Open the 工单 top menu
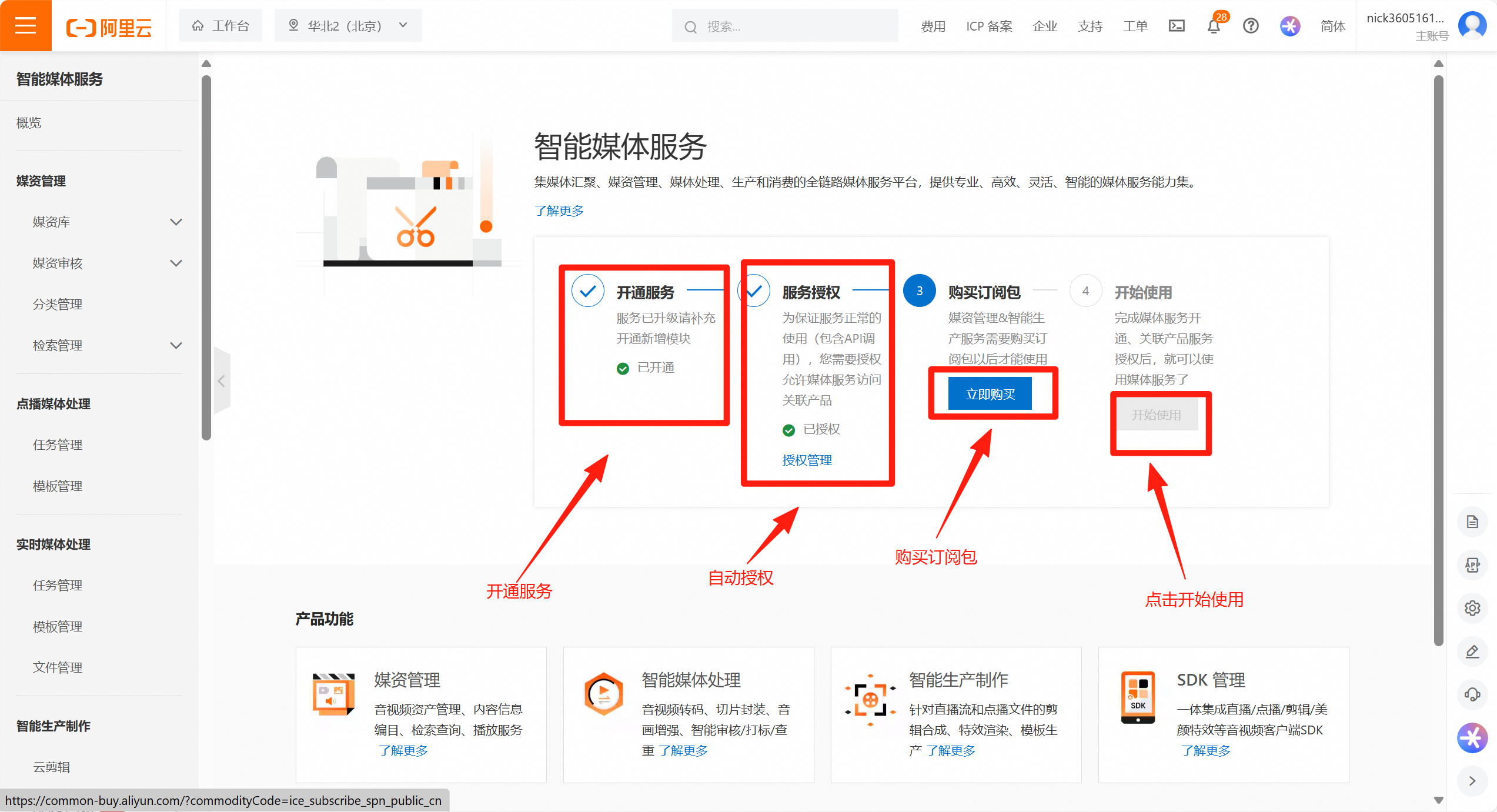1497x812 pixels. 1135,26
